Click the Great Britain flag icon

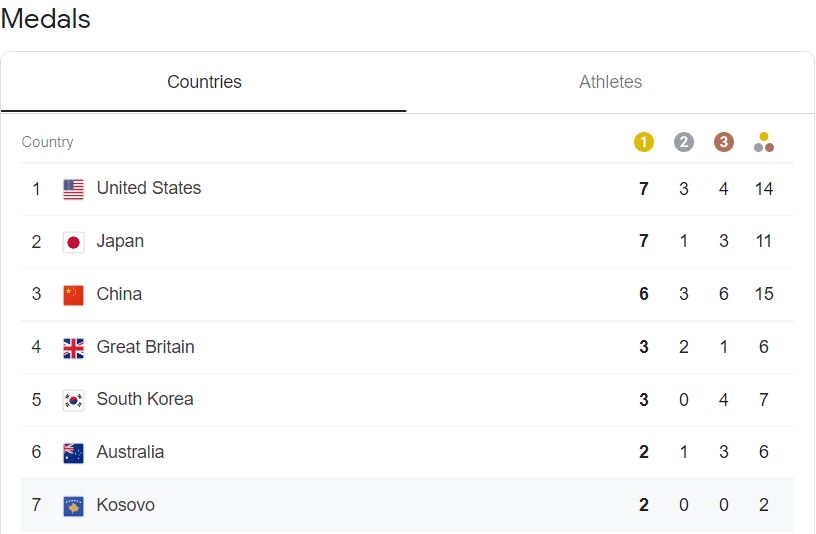pos(73,348)
